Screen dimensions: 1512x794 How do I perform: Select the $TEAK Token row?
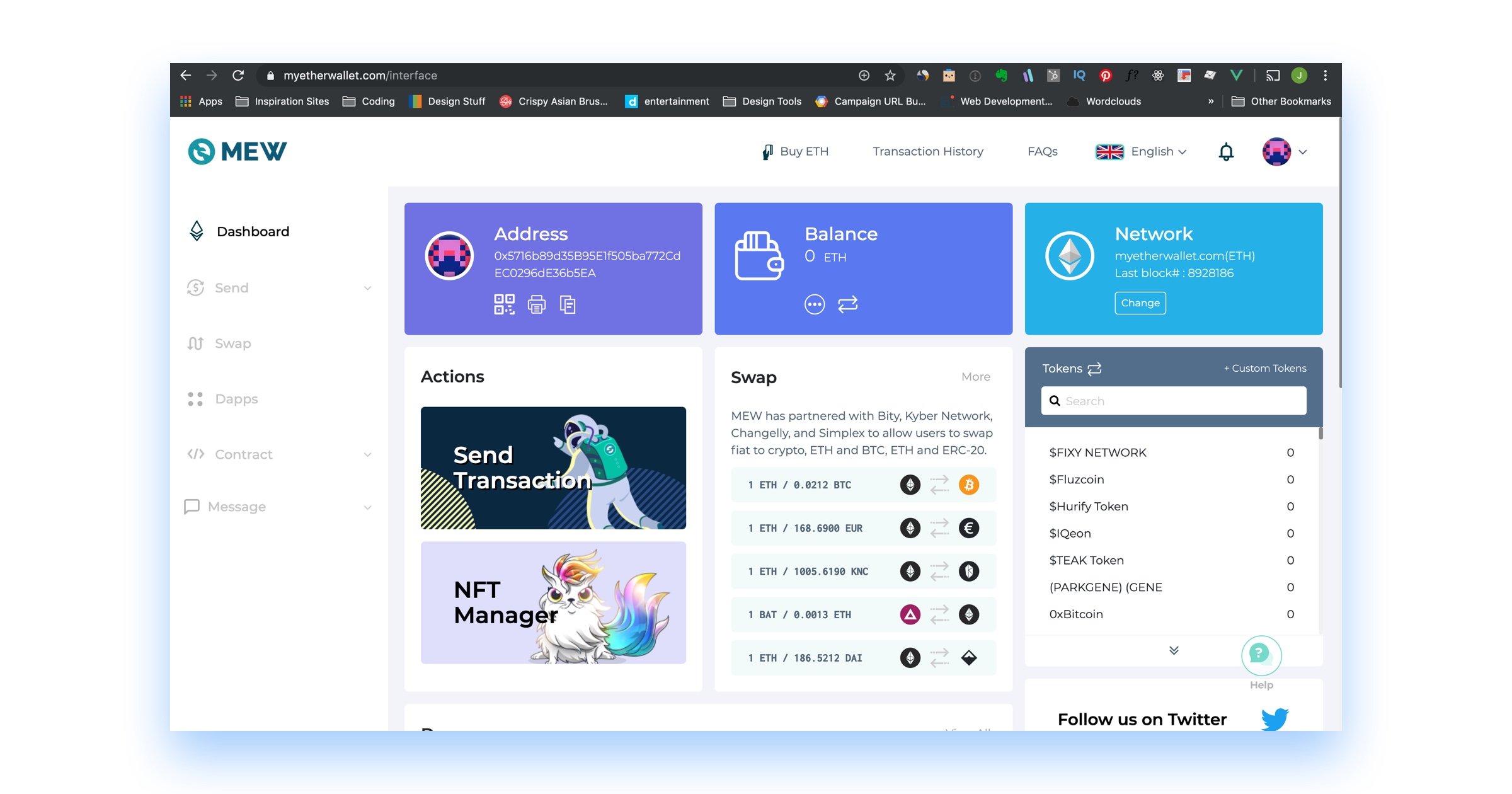click(x=1172, y=561)
